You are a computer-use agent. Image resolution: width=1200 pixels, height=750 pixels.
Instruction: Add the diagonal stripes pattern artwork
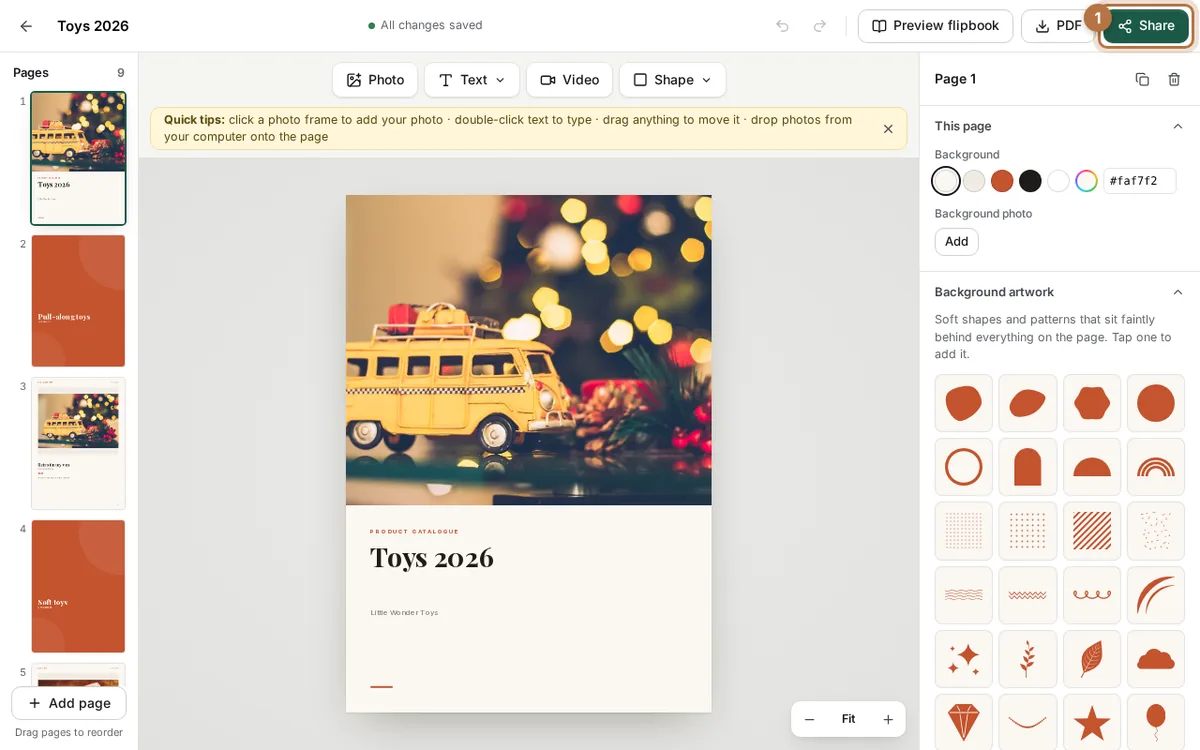click(x=1092, y=531)
